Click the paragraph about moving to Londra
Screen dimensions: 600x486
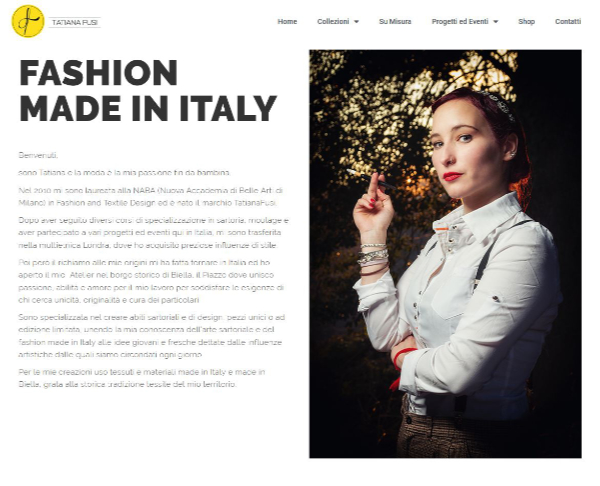coord(153,233)
